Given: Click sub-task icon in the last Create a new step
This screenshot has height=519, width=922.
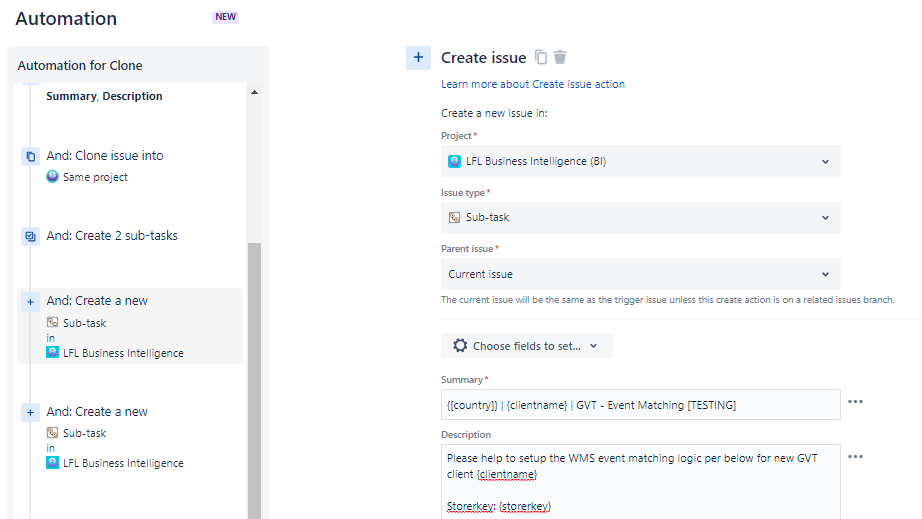Looking at the screenshot, I should [x=52, y=433].
